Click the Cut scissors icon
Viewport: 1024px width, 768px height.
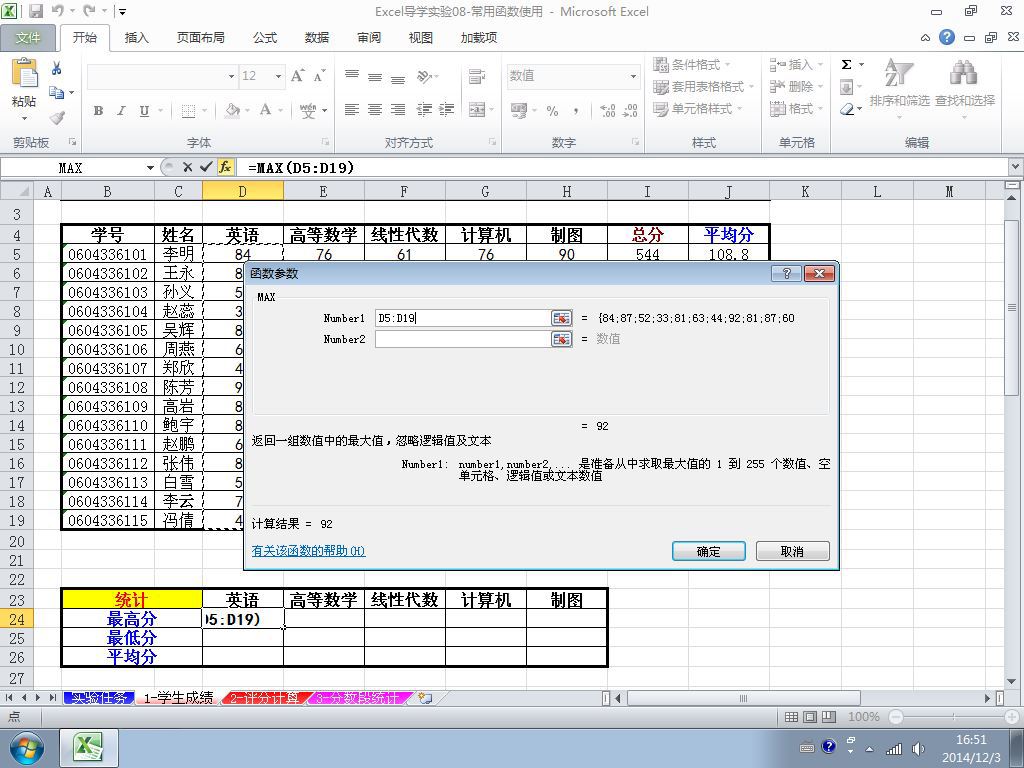57,68
